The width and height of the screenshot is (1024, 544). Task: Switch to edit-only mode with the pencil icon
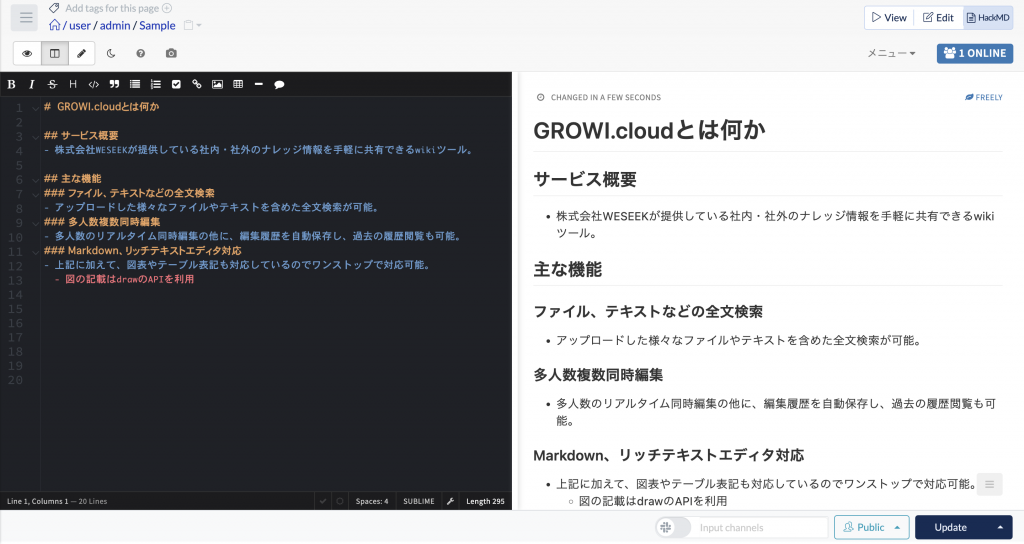(82, 54)
